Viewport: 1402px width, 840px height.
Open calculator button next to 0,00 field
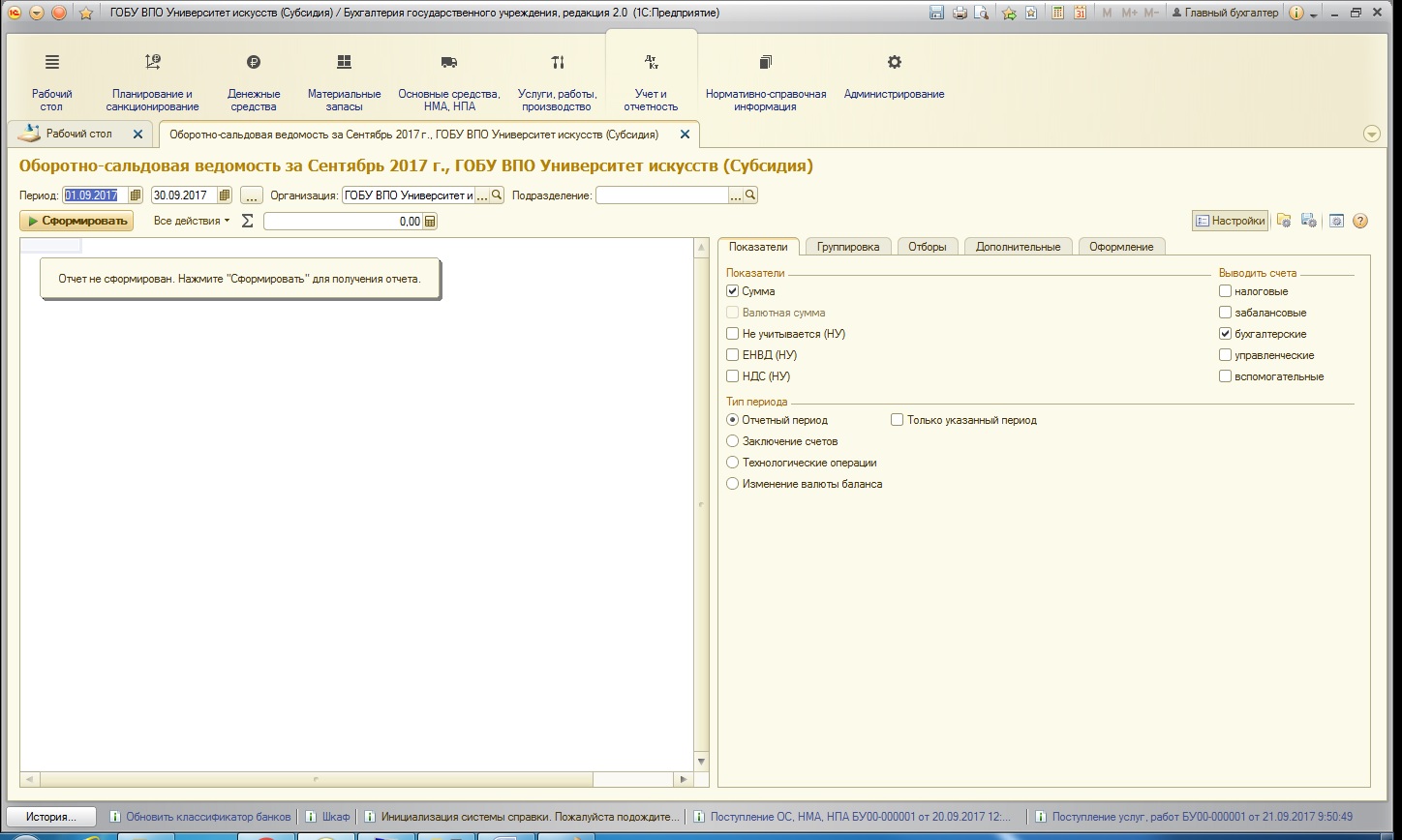point(430,221)
